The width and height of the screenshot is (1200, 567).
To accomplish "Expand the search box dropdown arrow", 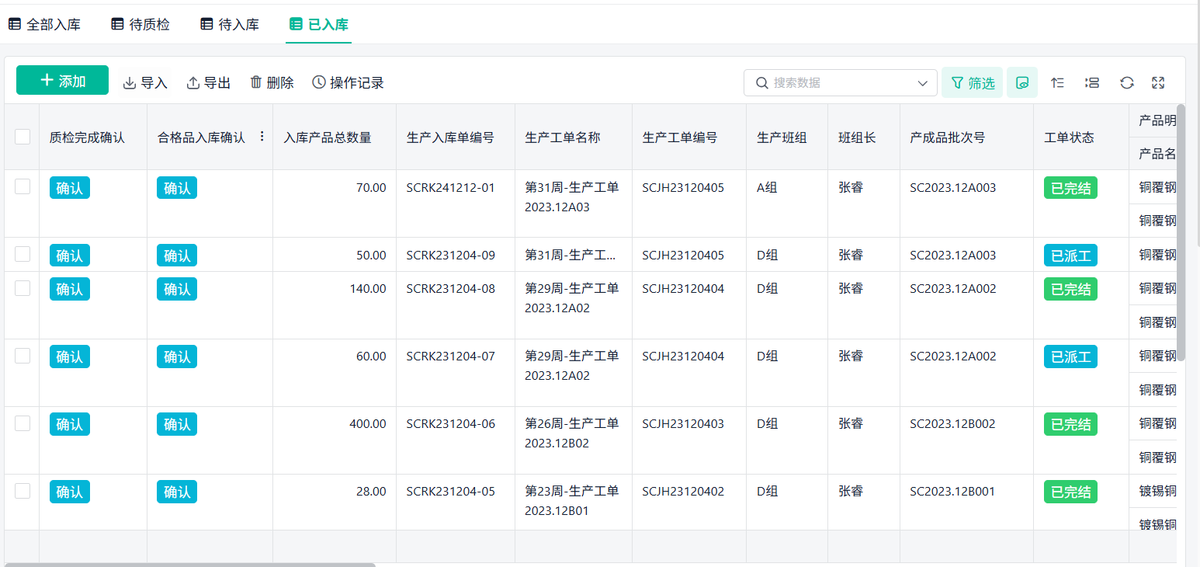I will coord(922,83).
